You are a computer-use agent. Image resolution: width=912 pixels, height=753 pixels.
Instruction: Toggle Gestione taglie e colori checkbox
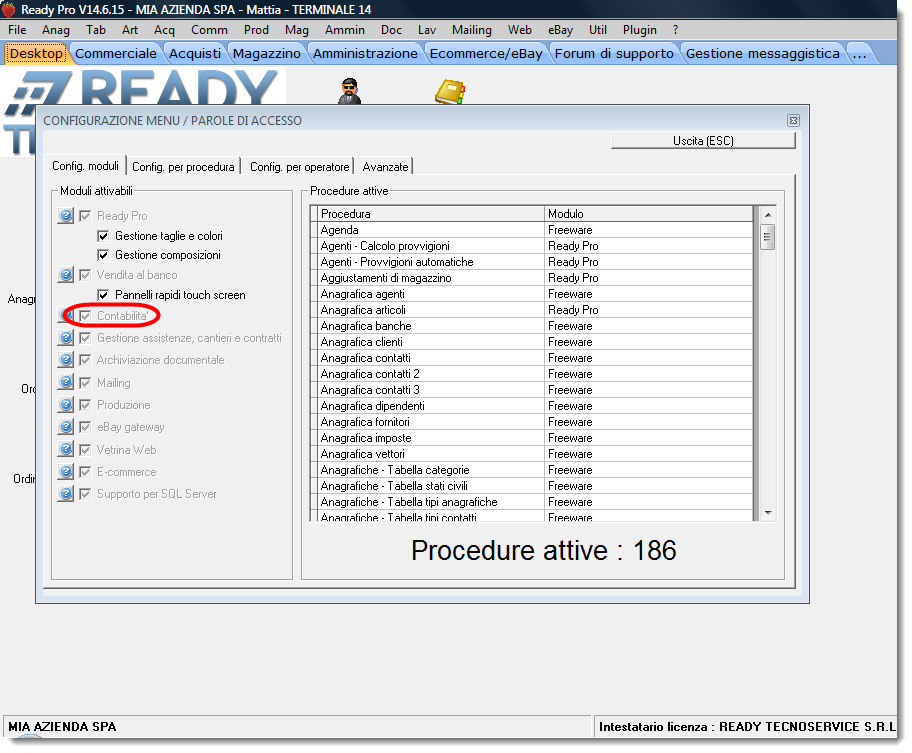[x=103, y=236]
